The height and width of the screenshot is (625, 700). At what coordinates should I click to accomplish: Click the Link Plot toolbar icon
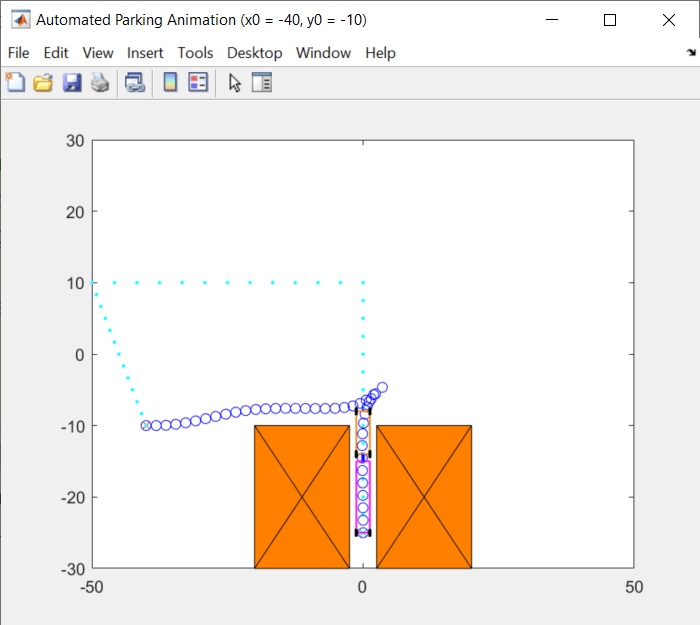(135, 83)
